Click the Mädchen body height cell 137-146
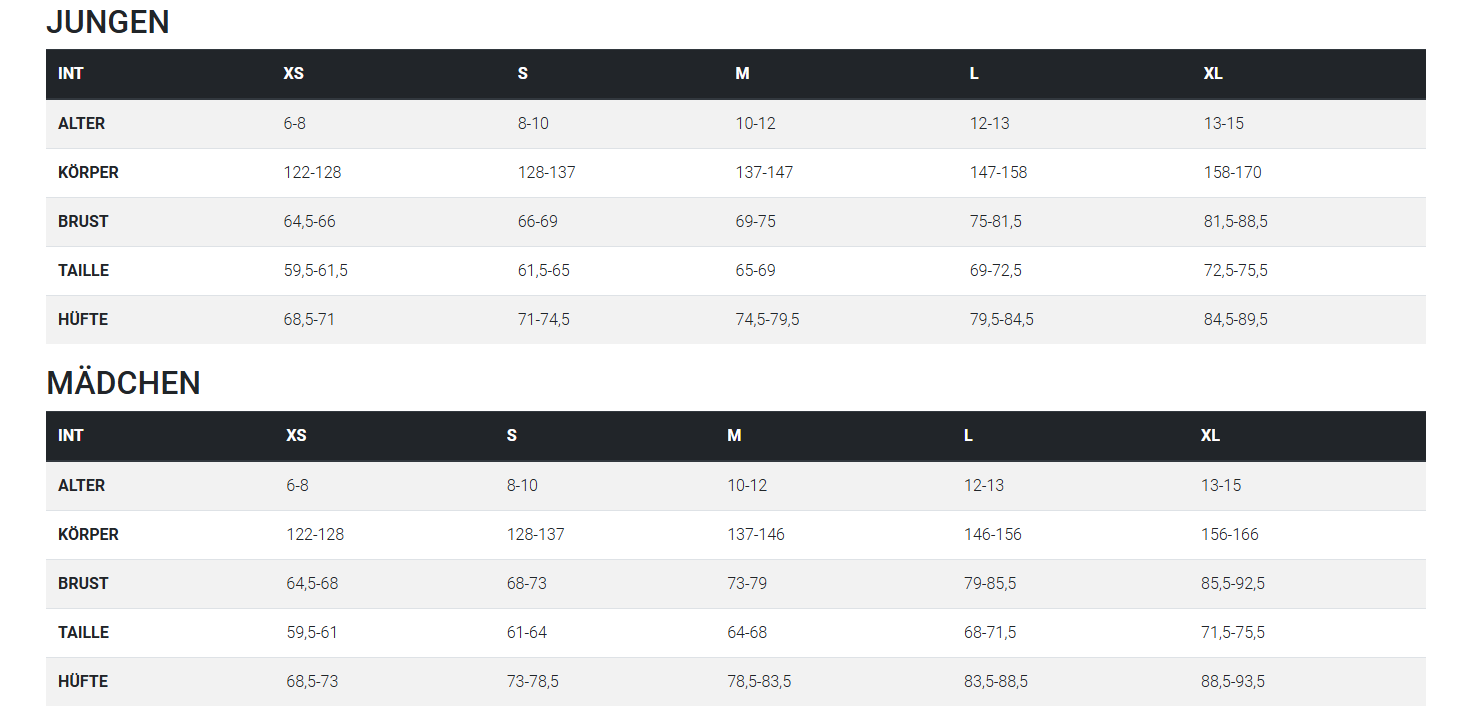1472x723 pixels. tap(755, 535)
